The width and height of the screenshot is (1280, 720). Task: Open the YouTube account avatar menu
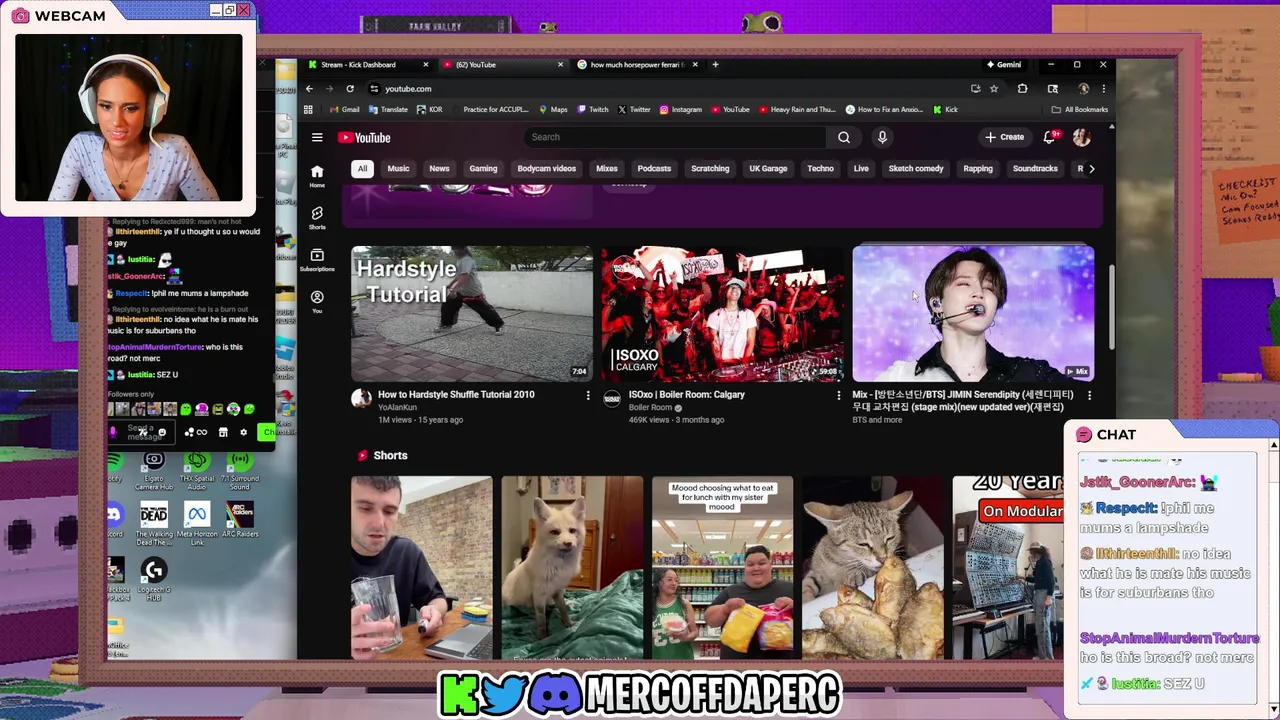pyautogui.click(x=1081, y=137)
